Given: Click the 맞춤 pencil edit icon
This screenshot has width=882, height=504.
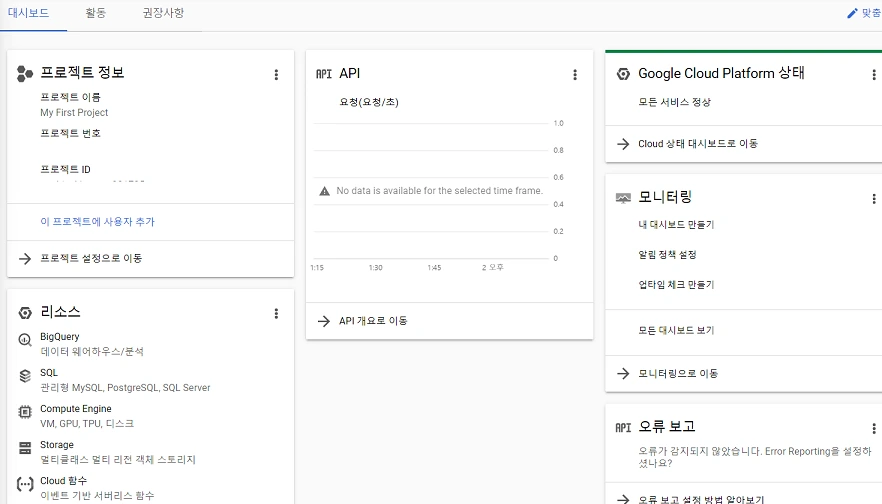Looking at the screenshot, I should click(852, 13).
